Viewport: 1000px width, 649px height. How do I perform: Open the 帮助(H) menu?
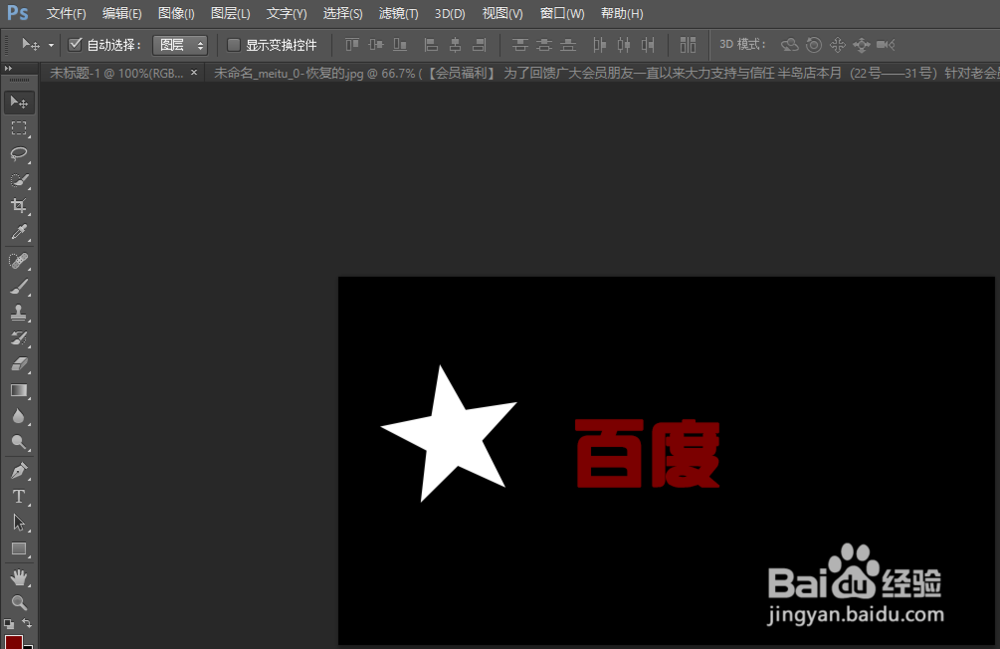coord(622,13)
